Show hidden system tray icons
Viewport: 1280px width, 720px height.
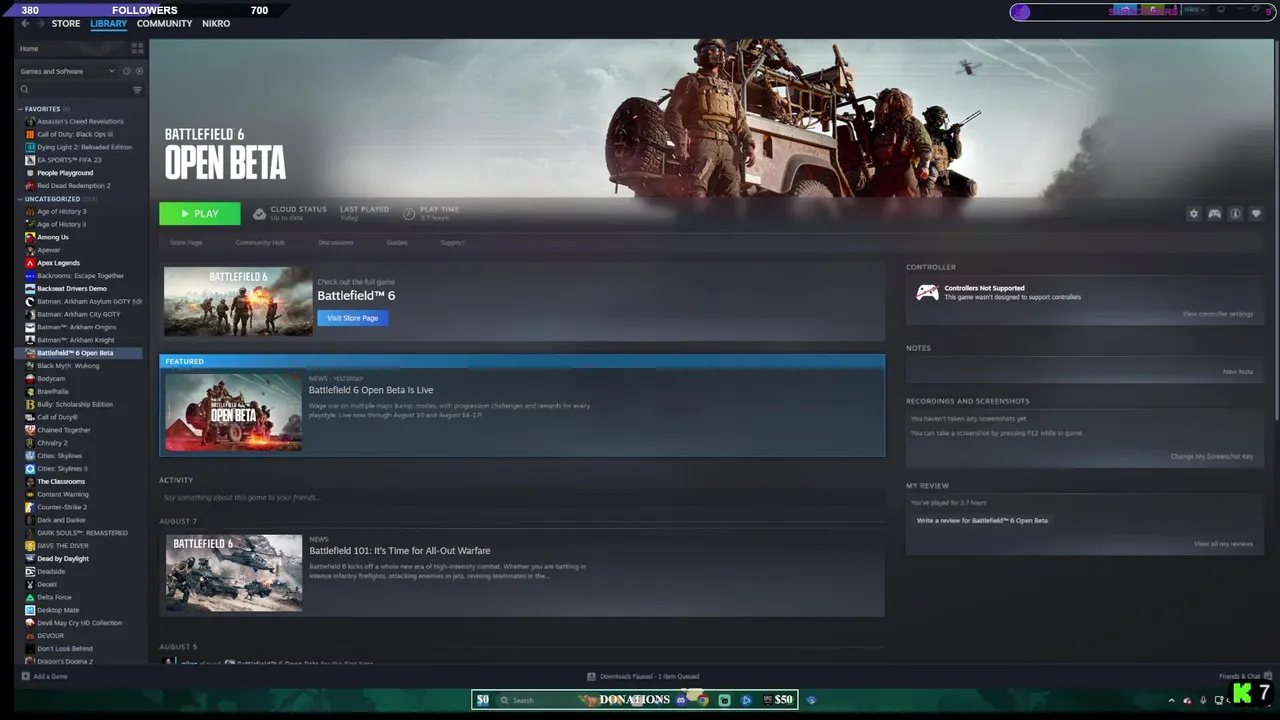(1171, 700)
